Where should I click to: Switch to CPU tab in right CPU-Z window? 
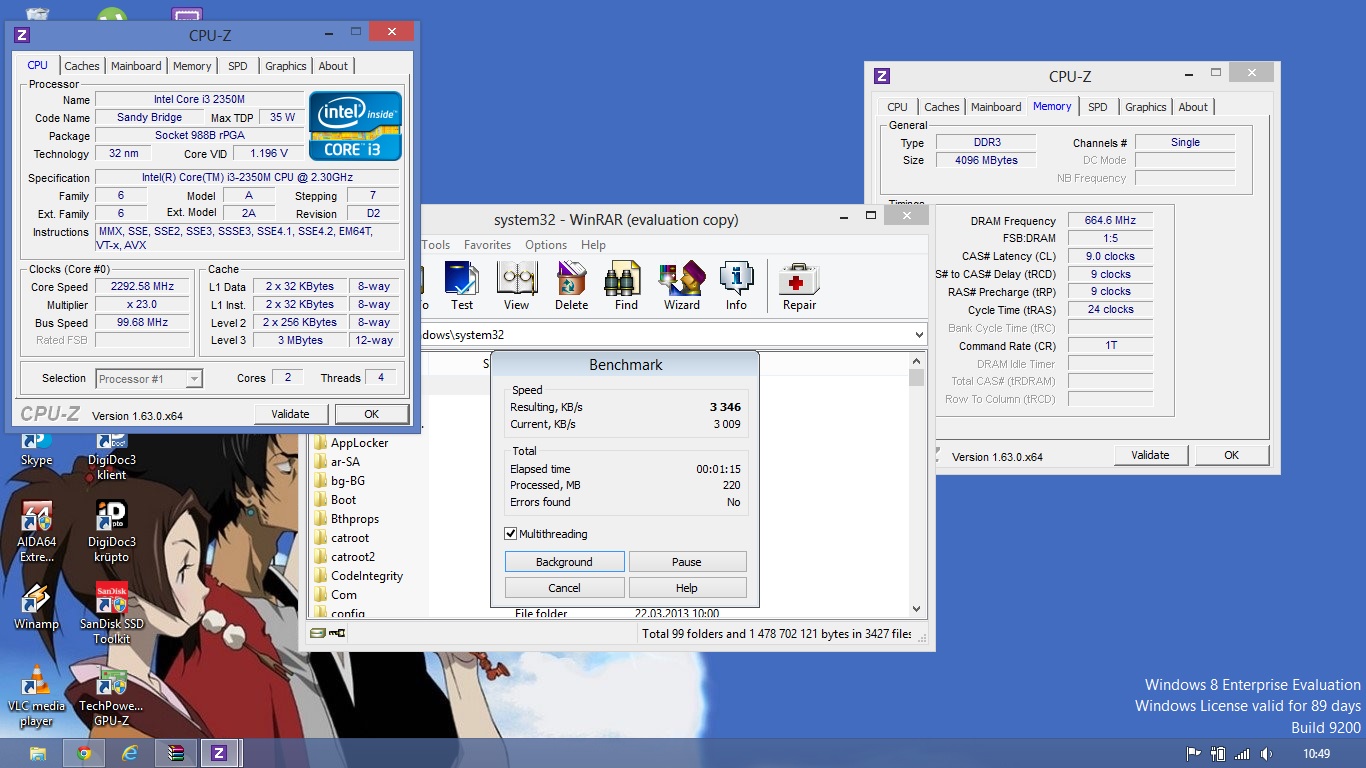pyautogui.click(x=898, y=107)
